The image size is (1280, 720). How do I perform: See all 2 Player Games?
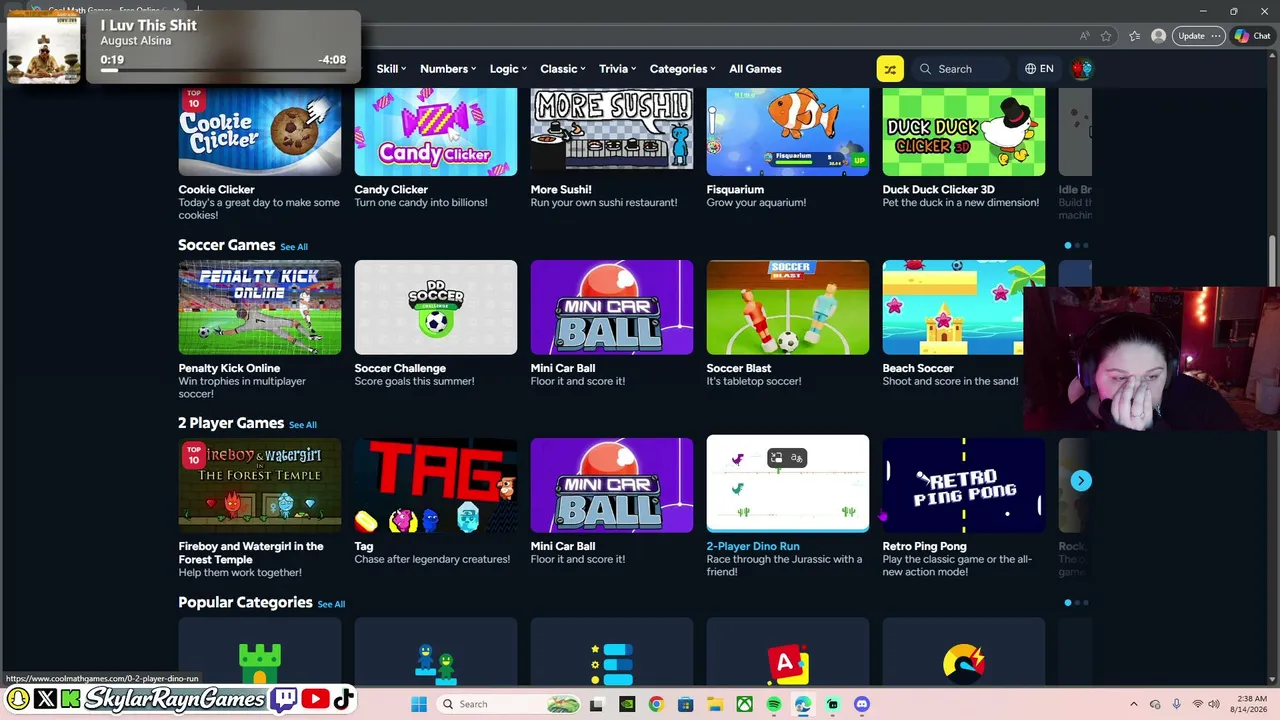303,425
